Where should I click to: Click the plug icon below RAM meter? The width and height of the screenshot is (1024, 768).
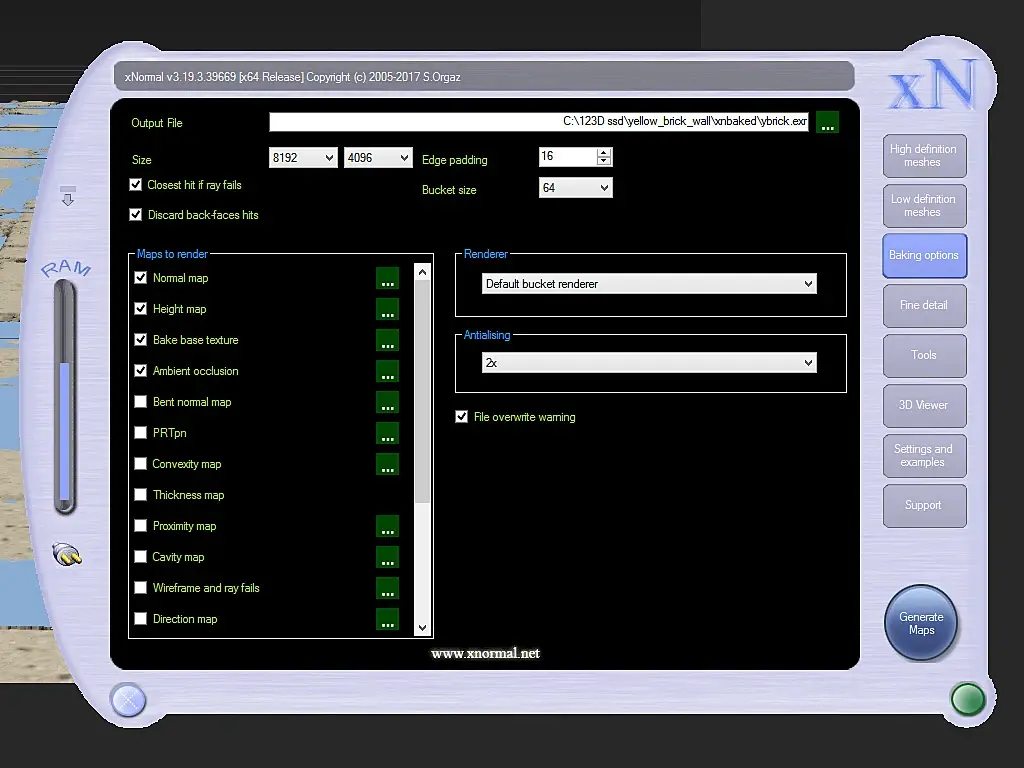pyautogui.click(x=67, y=554)
